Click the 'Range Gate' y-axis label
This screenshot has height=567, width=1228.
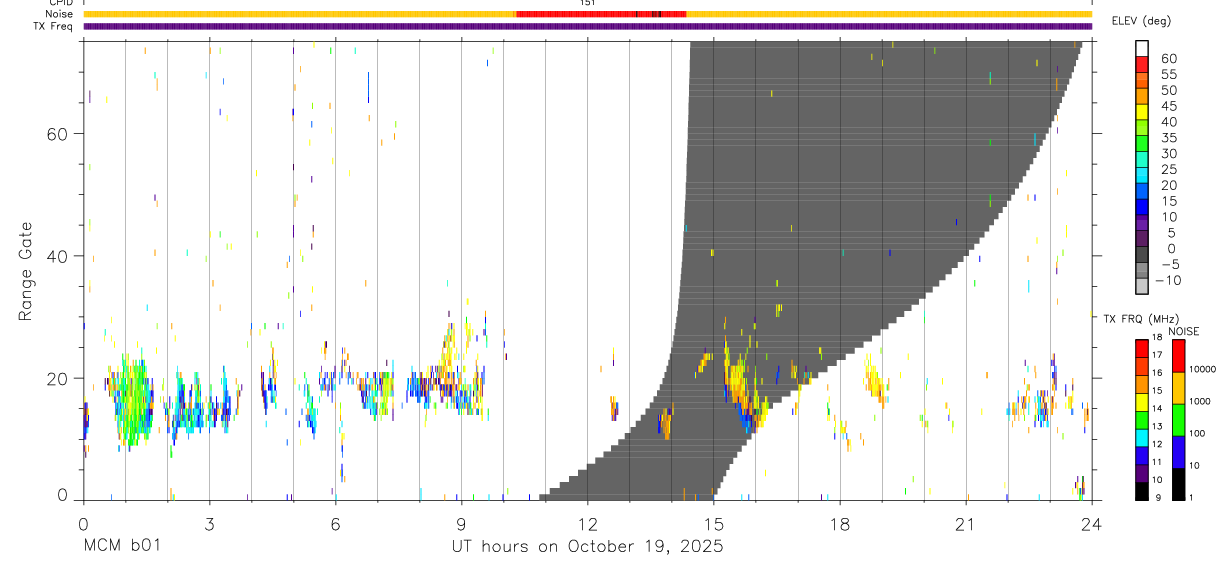pos(25,271)
